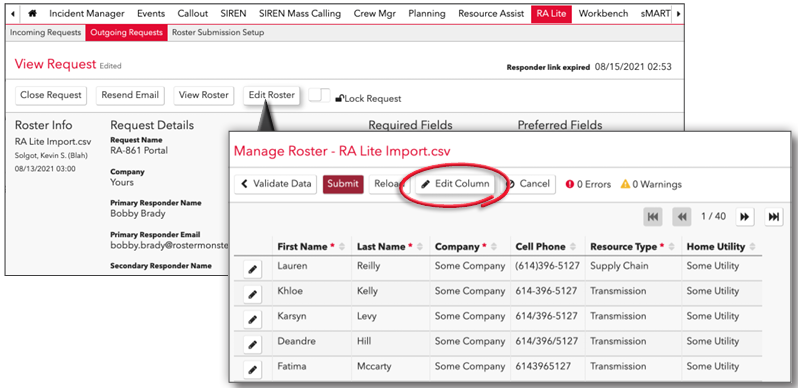The width and height of the screenshot is (798, 388).
Task: Click the RA Lite Import.csv roster file name
Action: coord(53,142)
